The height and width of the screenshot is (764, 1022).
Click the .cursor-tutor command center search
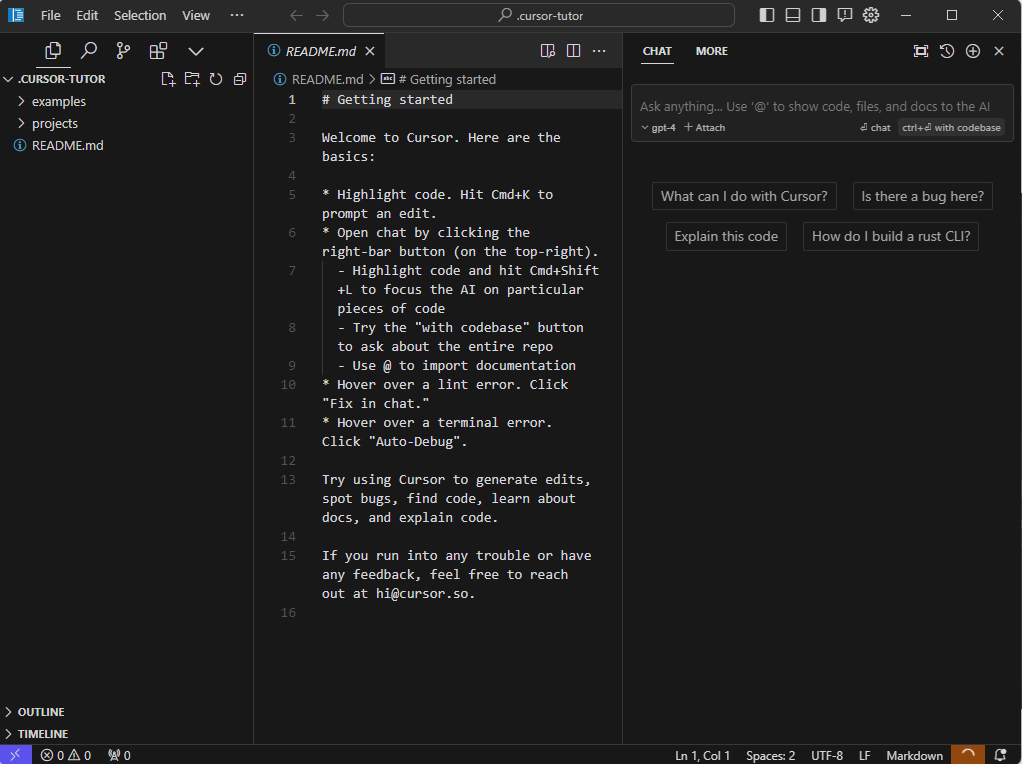539,15
